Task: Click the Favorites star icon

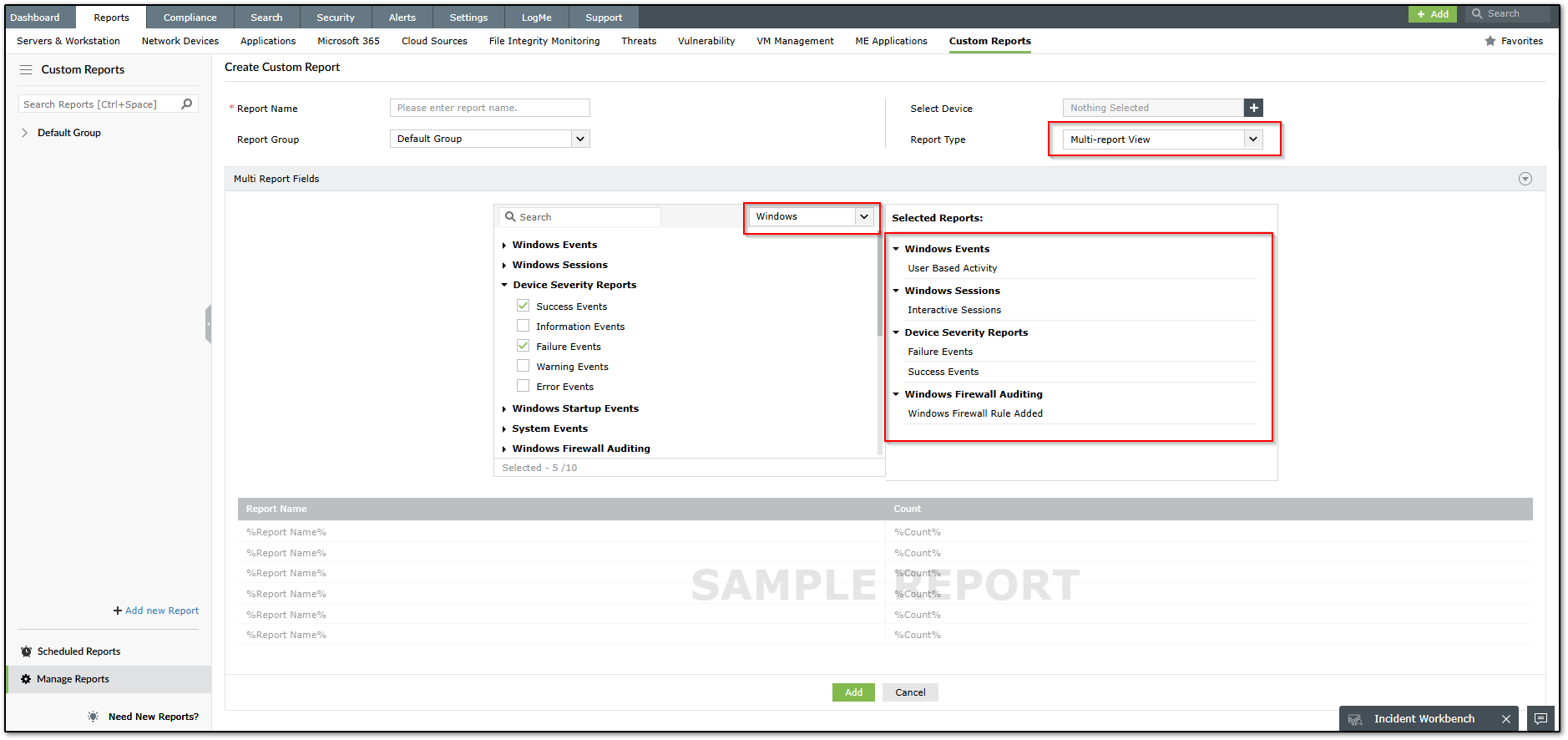Action: (x=1490, y=41)
